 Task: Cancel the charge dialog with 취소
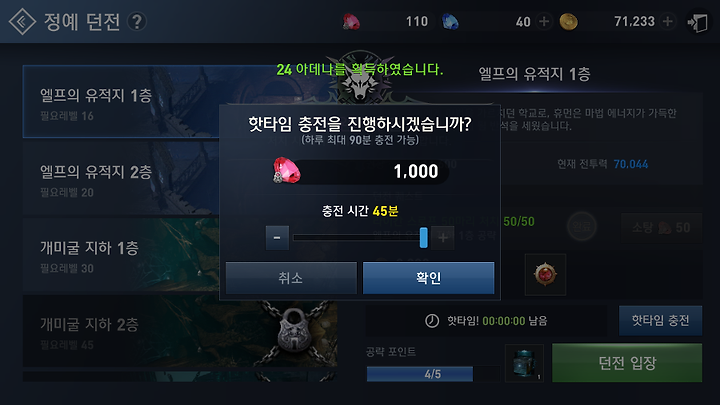click(291, 278)
